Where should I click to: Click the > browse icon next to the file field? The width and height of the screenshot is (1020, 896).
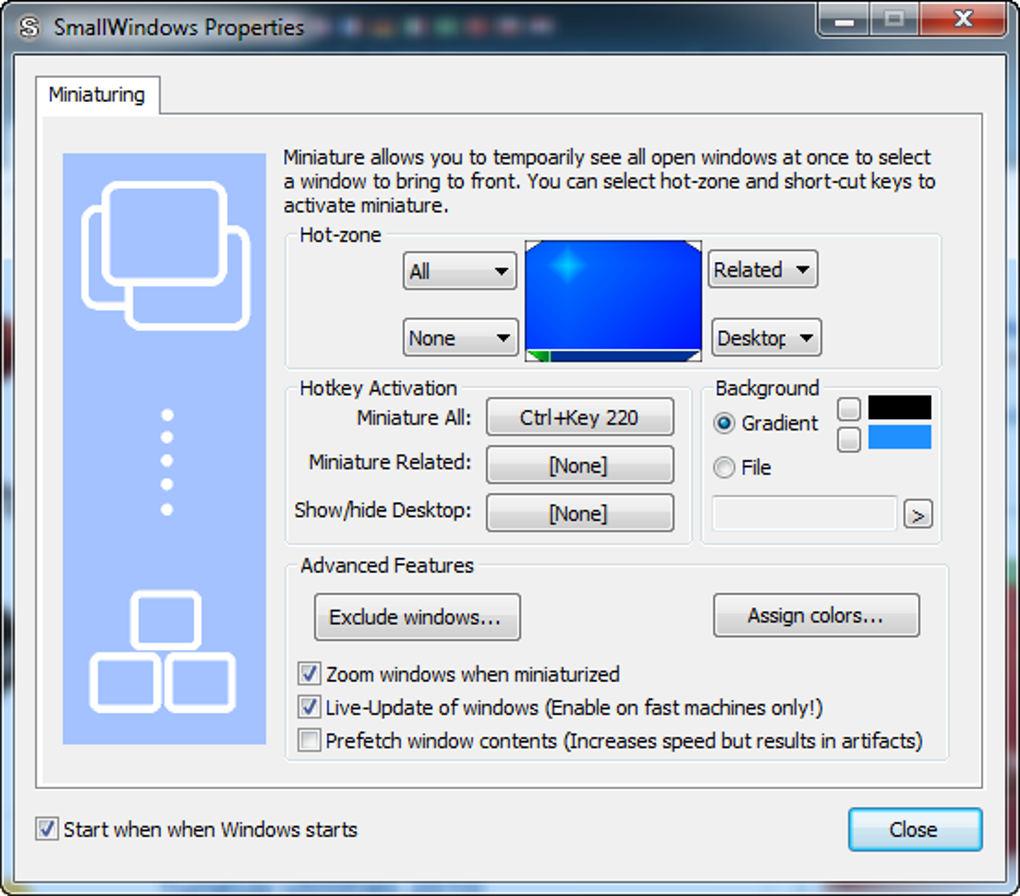[917, 513]
